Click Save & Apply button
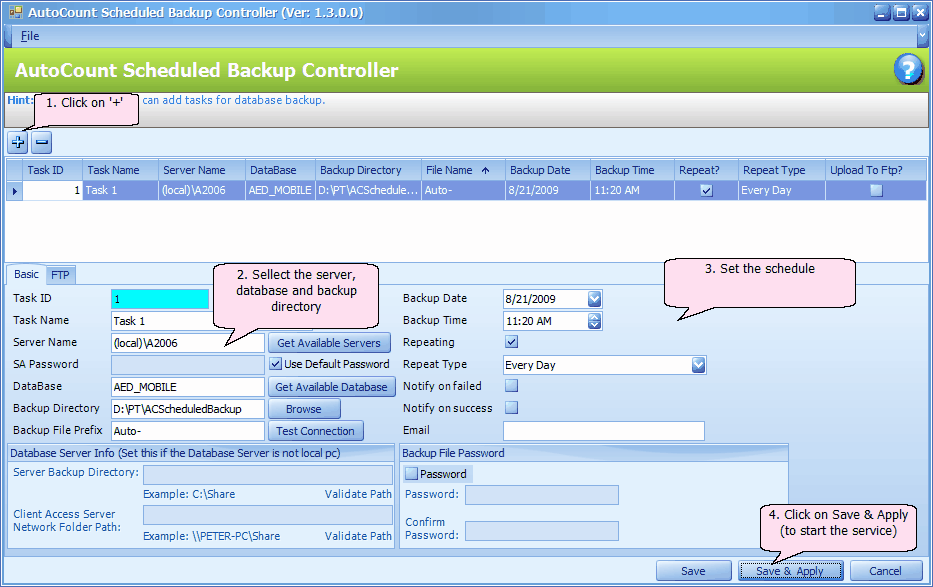 [x=790, y=571]
